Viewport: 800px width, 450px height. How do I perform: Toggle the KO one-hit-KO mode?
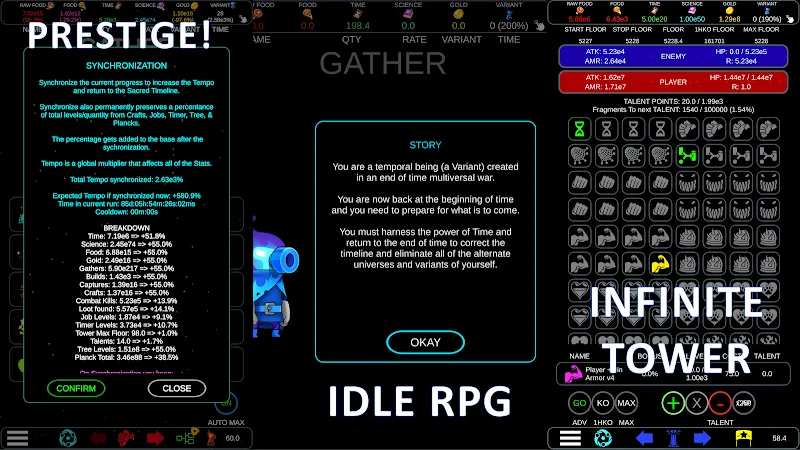click(x=603, y=402)
